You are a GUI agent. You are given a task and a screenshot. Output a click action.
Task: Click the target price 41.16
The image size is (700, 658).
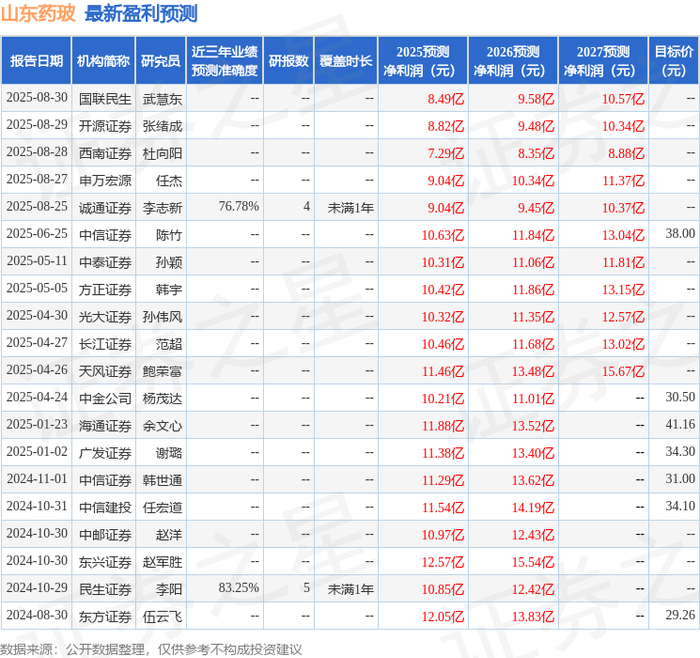click(680, 425)
